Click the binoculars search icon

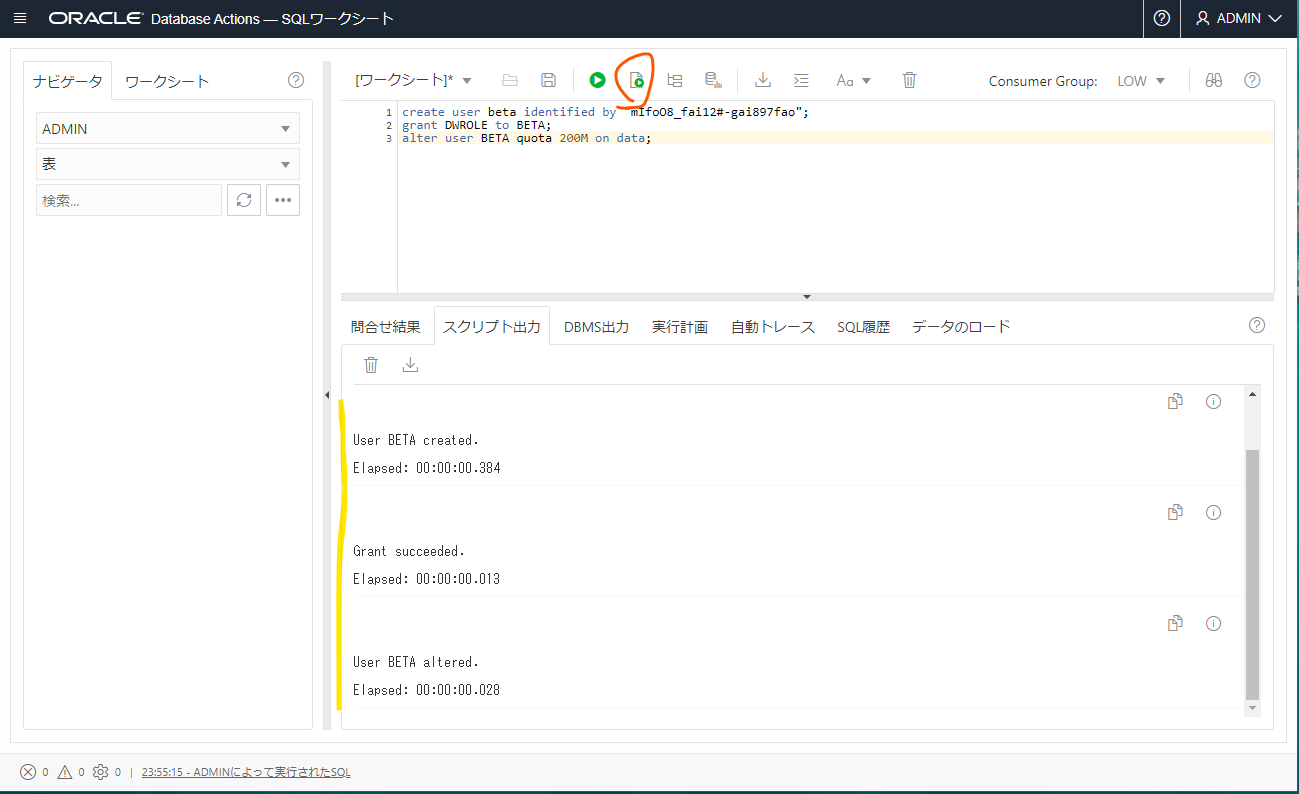click(x=1214, y=80)
